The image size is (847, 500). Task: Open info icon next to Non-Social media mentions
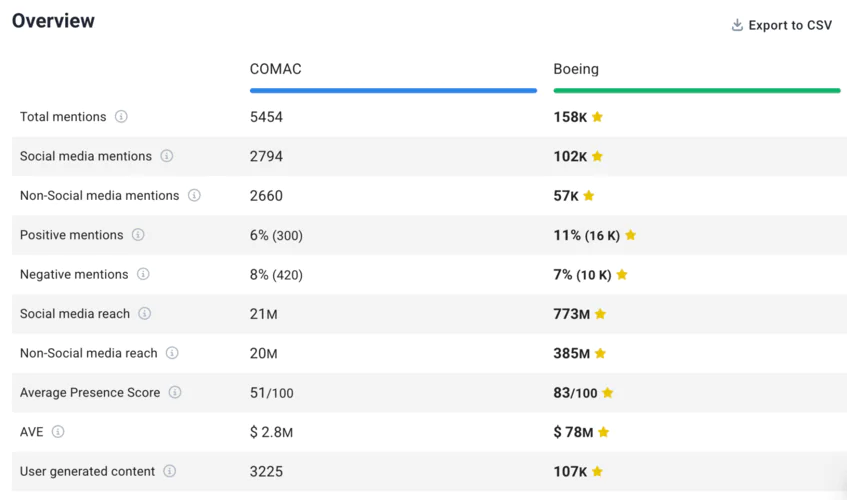coord(194,195)
